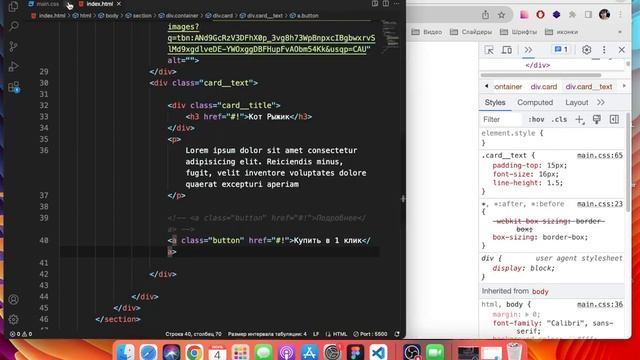This screenshot has width=640, height=360.
Task: Switch to the main.css editor tab
Action: coord(44,4)
